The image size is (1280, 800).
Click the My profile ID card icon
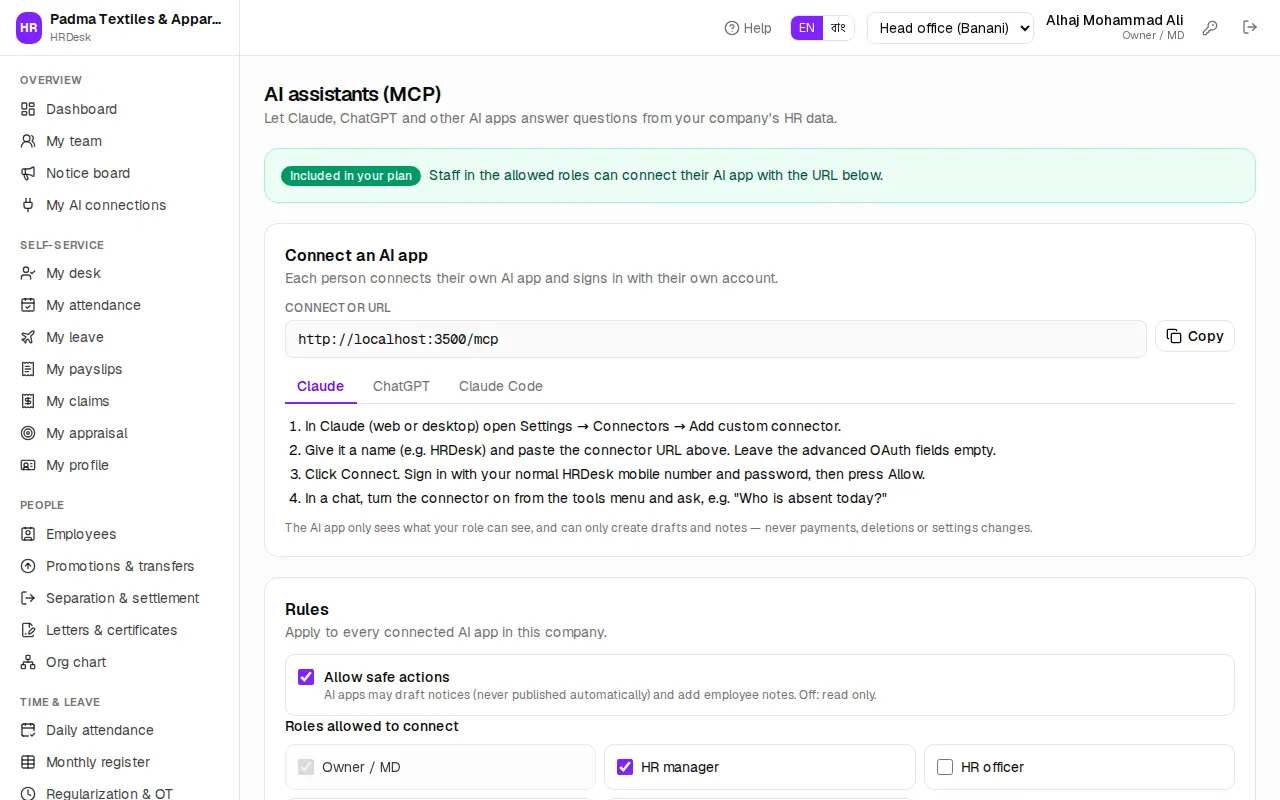coord(28,465)
